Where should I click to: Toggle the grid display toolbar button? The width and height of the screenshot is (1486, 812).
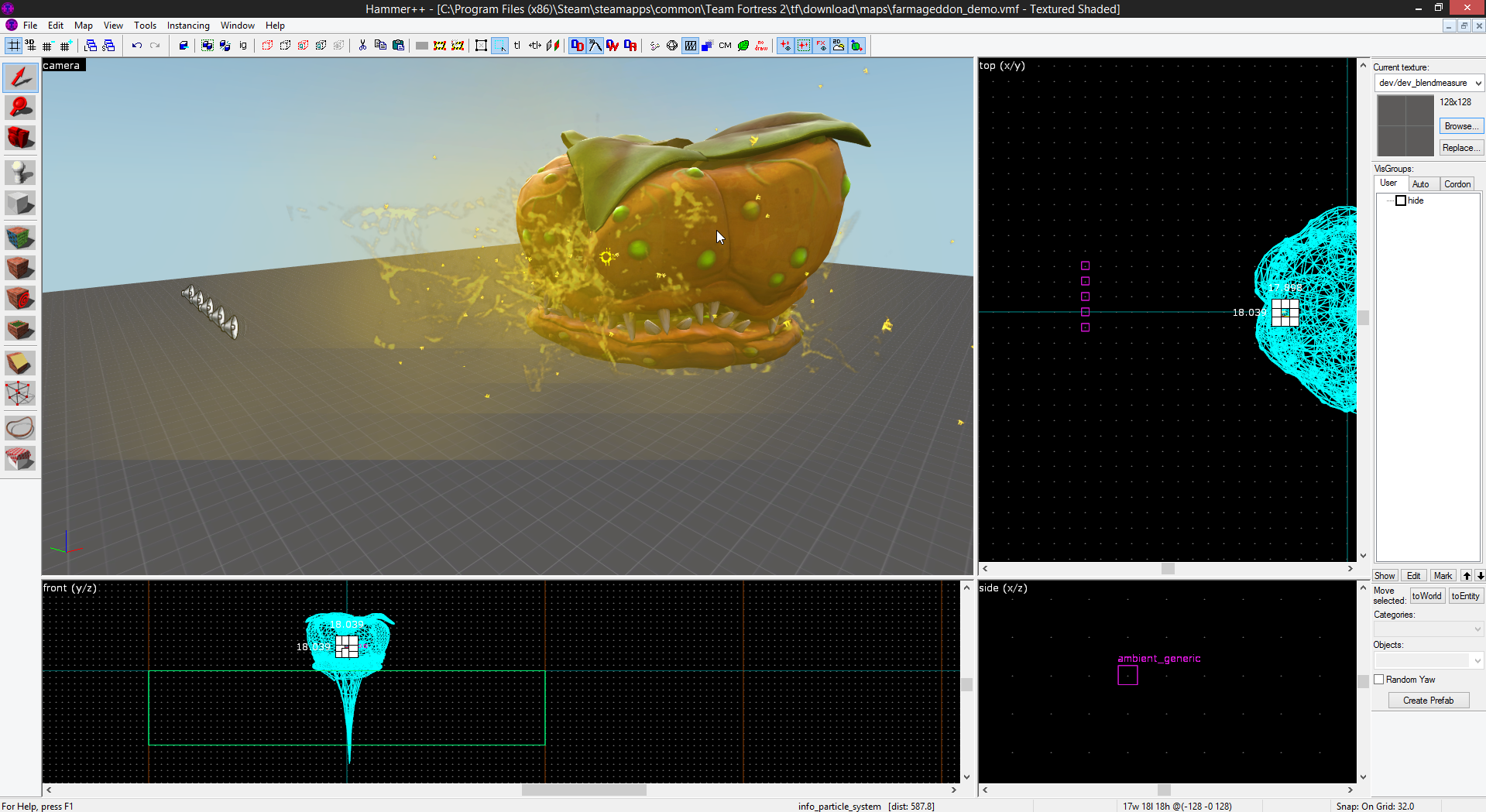click(14, 46)
